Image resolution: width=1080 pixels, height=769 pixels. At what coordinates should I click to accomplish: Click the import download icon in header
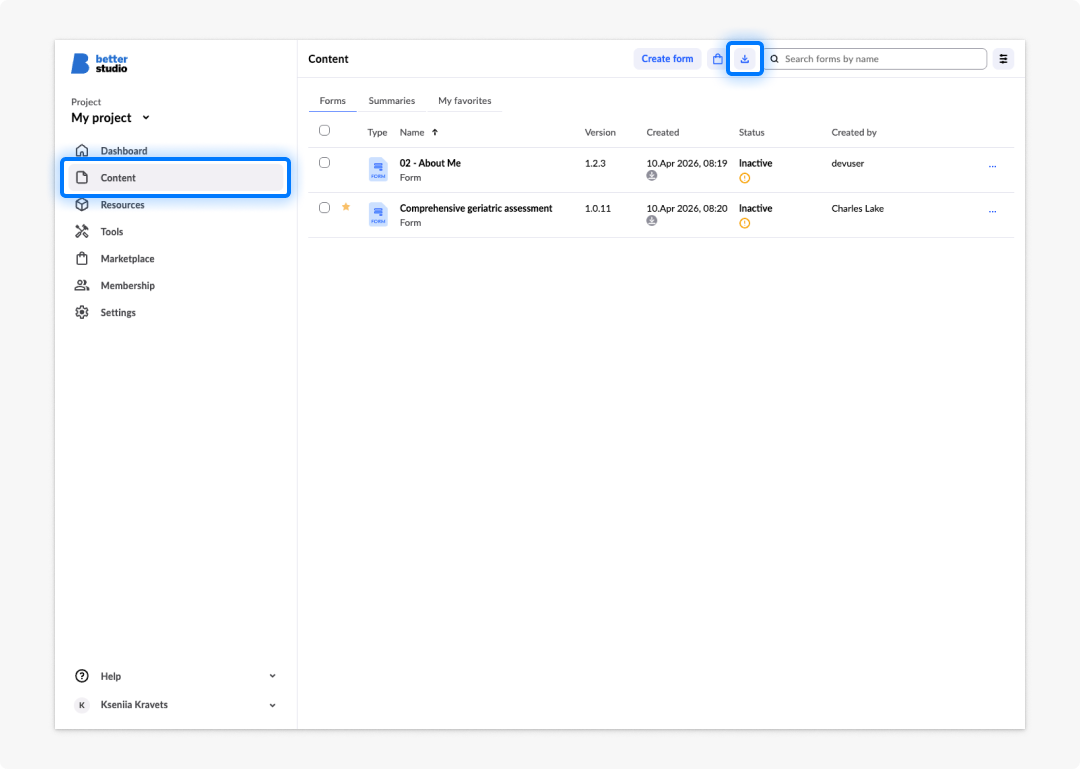click(745, 59)
